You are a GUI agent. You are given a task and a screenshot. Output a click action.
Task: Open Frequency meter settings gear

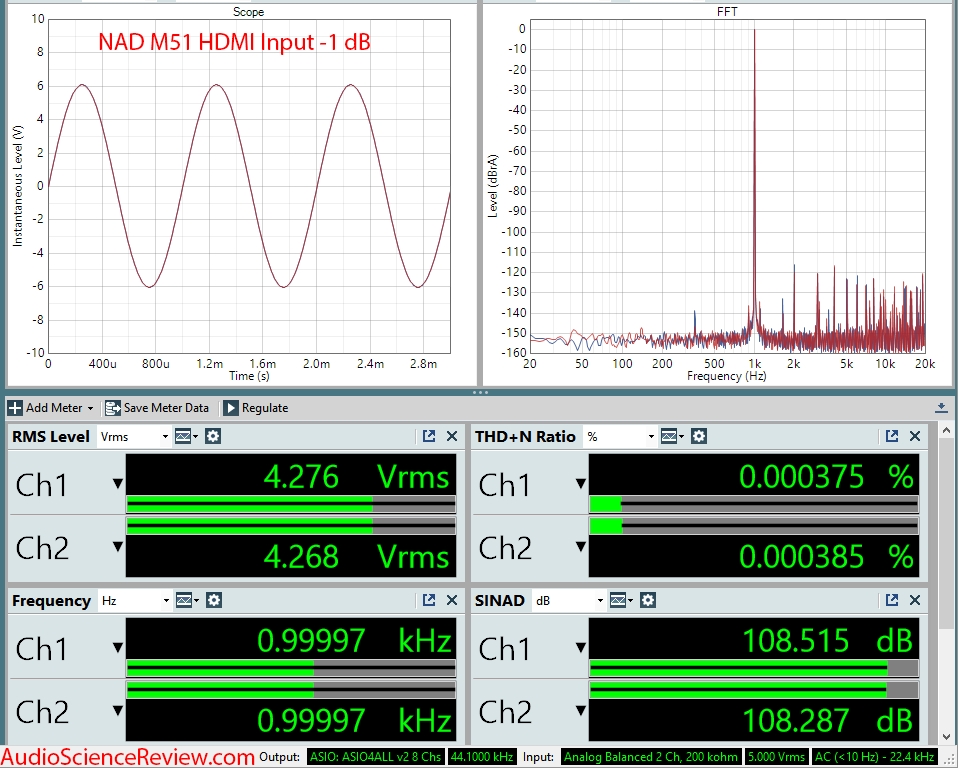[213, 601]
